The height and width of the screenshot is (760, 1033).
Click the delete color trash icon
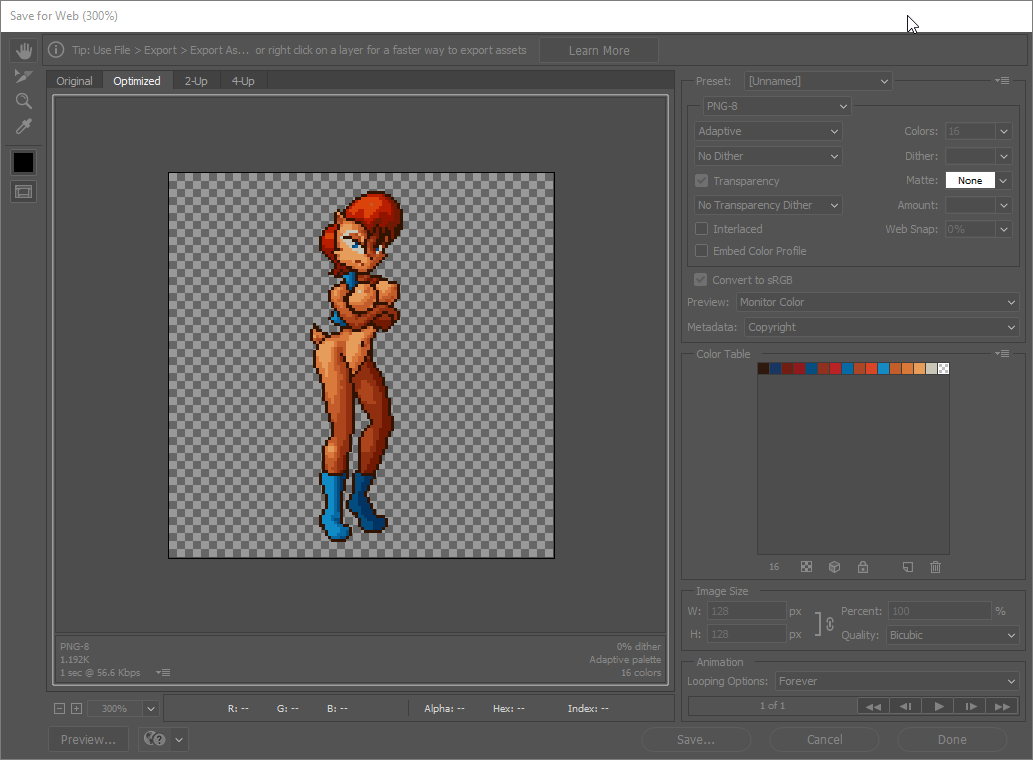click(x=935, y=567)
